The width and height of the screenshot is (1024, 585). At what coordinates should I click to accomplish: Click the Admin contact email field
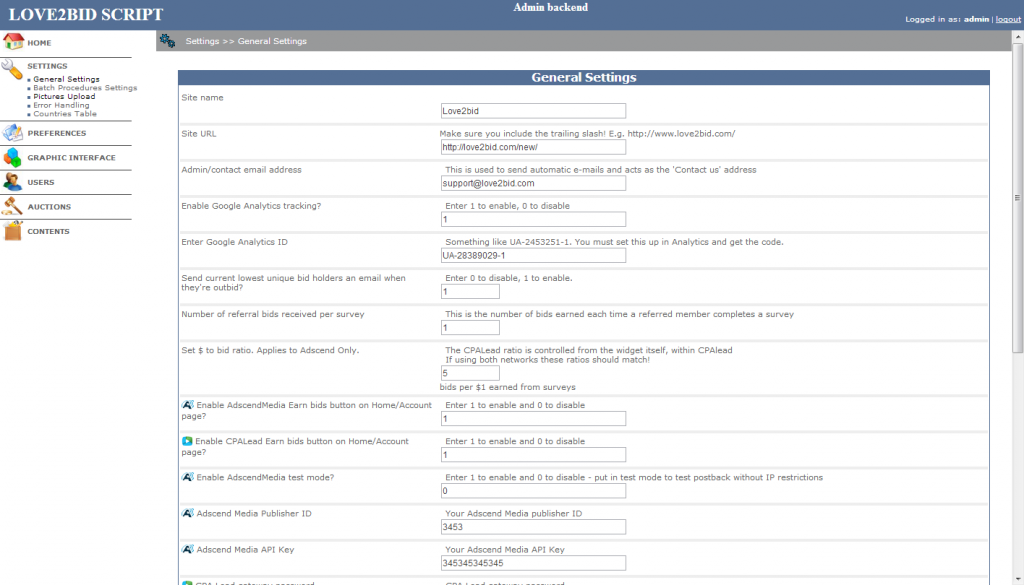click(x=533, y=183)
